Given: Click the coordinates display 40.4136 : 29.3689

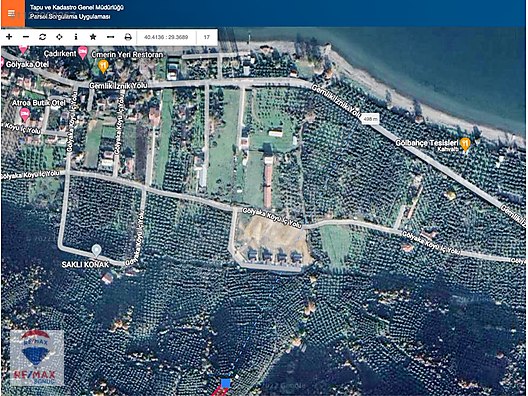Looking at the screenshot, I should coord(166,37).
